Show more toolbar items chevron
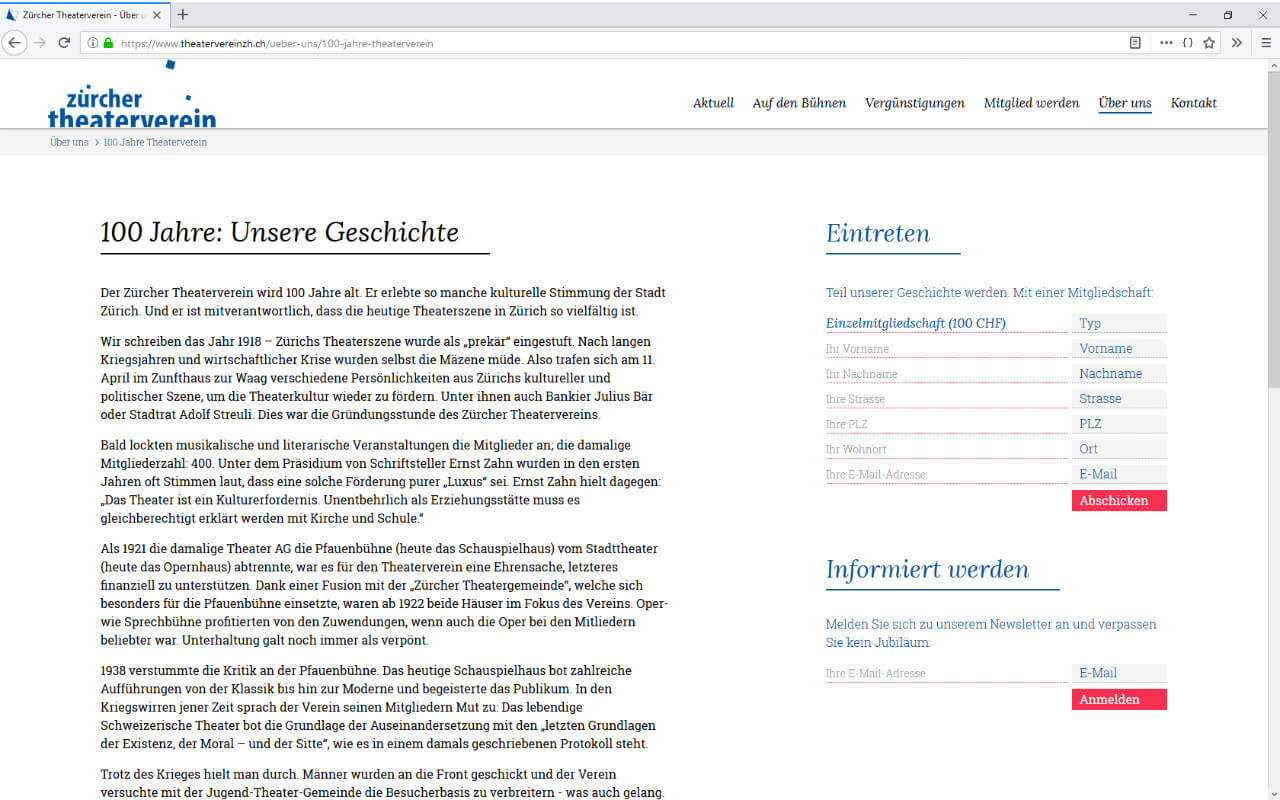 point(1237,43)
